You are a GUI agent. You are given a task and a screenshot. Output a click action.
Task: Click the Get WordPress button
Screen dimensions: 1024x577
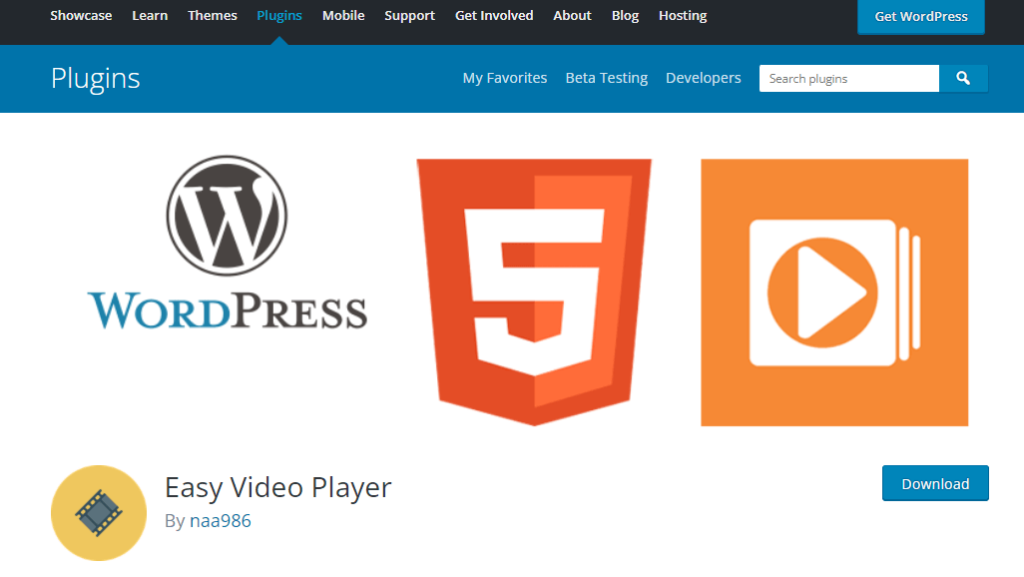coord(921,16)
